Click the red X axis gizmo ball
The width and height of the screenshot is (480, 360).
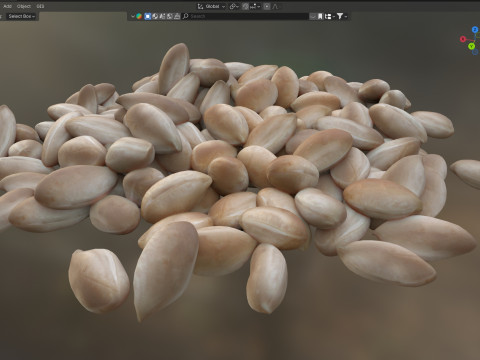click(x=463, y=39)
